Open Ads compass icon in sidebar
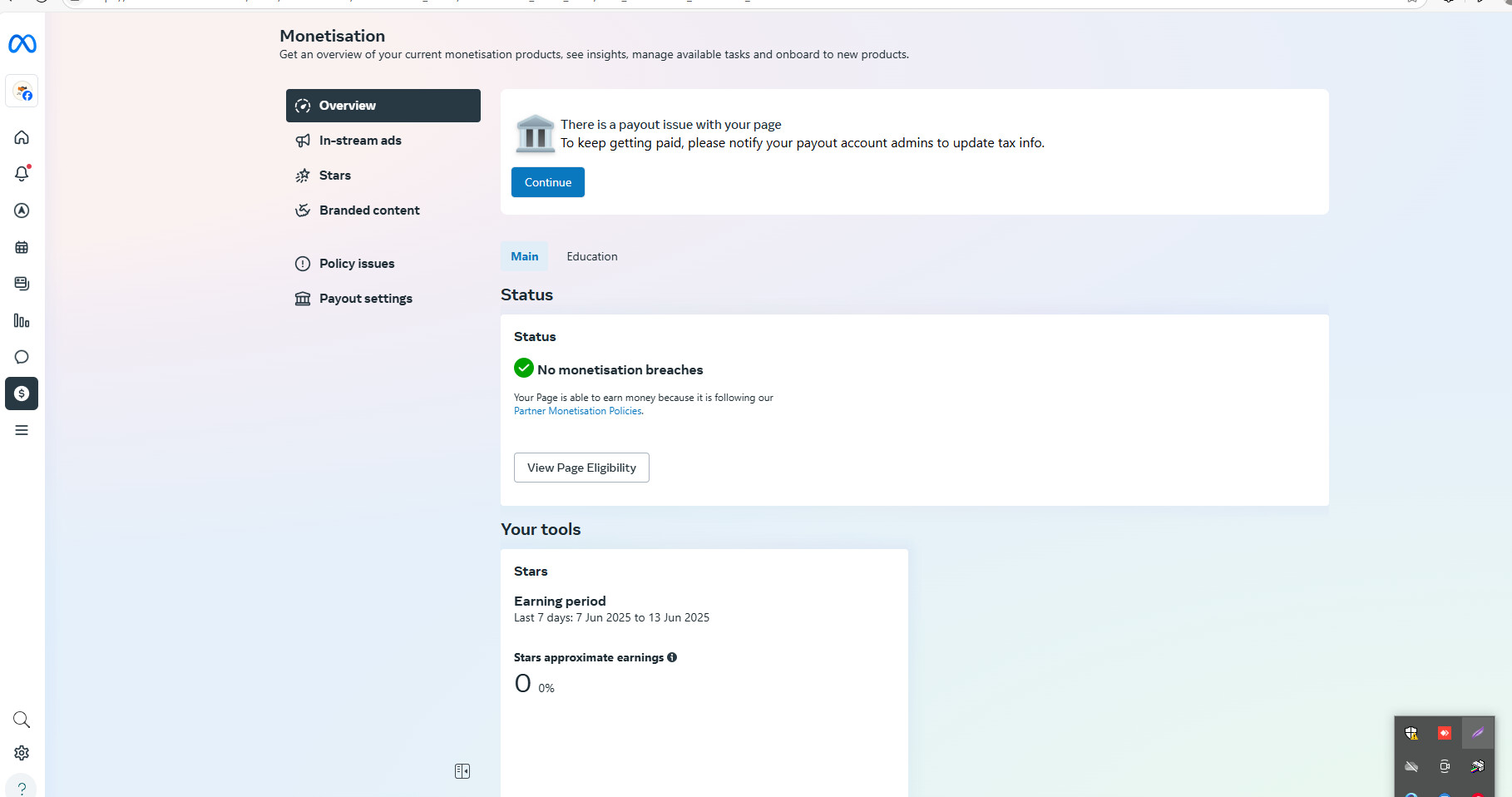 tap(22, 210)
